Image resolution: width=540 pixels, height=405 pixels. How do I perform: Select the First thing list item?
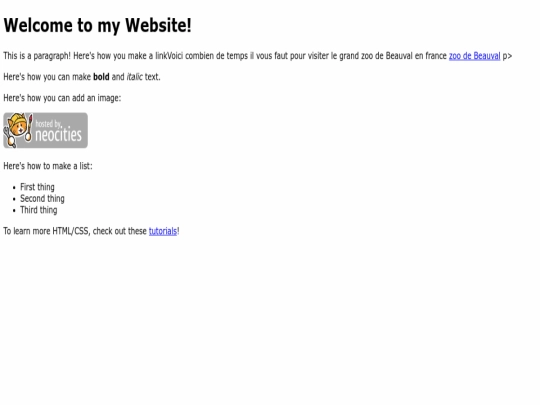pos(37,187)
